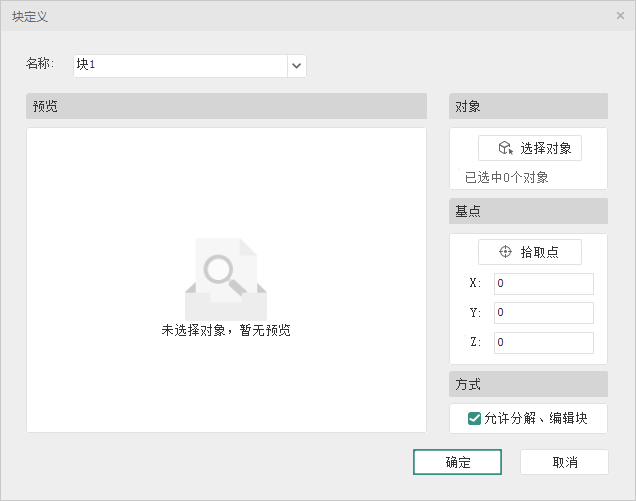Click the 预览 section header

[226, 106]
